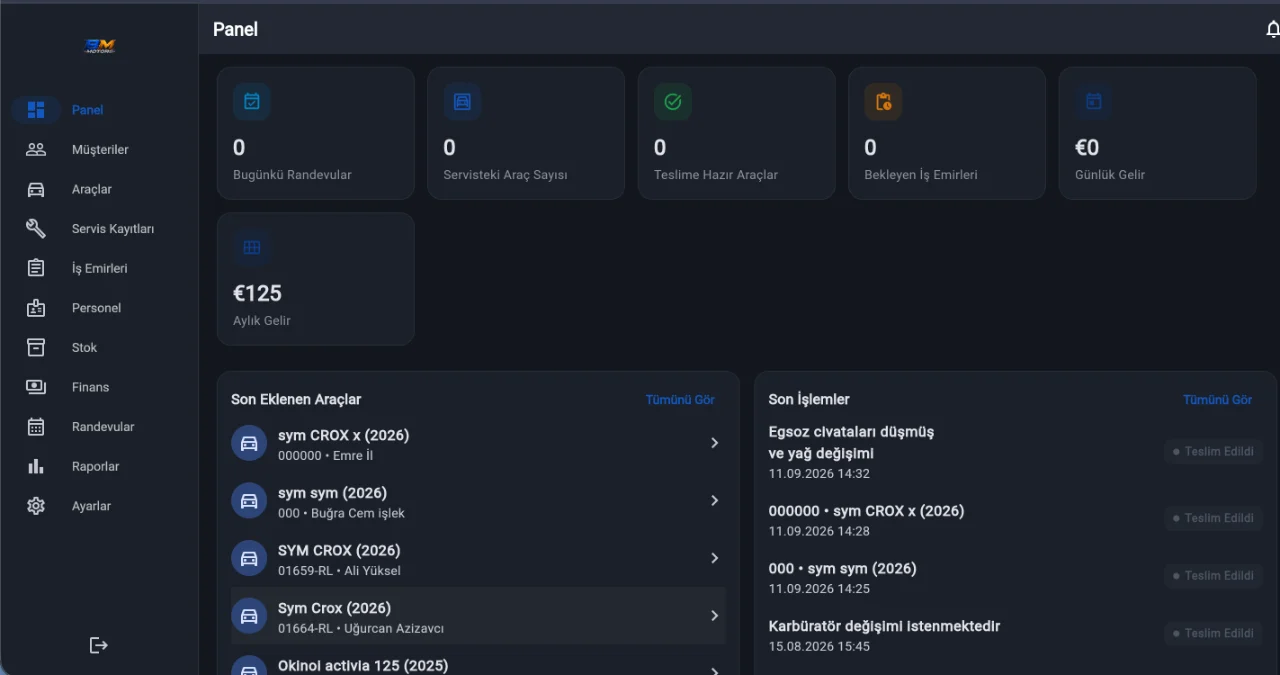Select 'Karbüratör değişimi istenmektedir' entry

coord(884,626)
